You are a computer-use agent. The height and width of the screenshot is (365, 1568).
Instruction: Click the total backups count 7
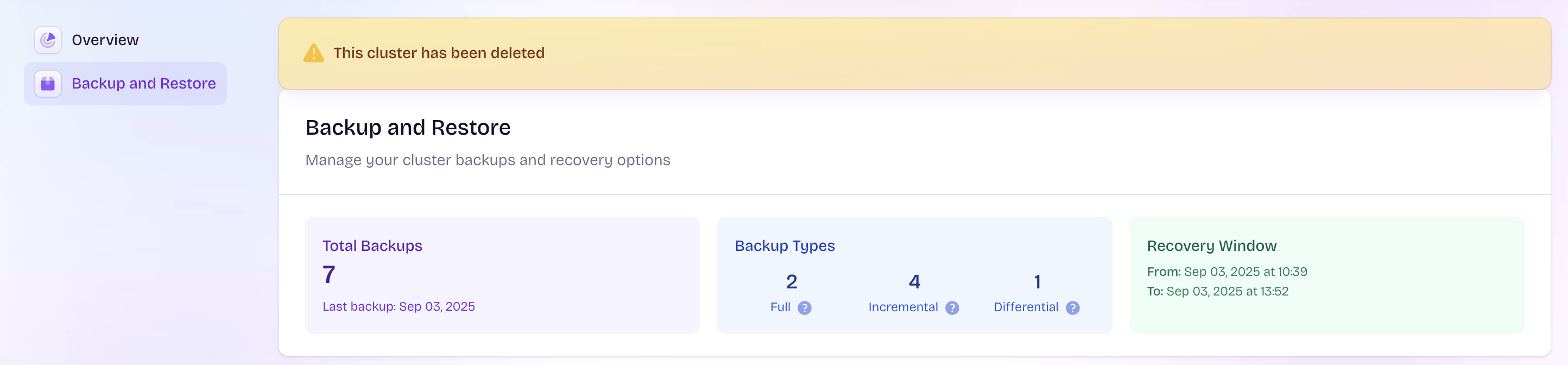click(x=328, y=275)
